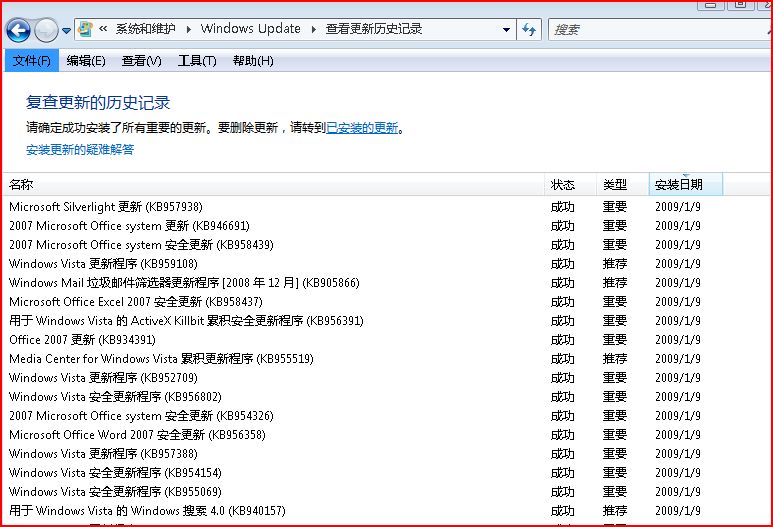This screenshot has height=527, width=773.
Task: Select ActiveX Killbit 累积安全更新 (KB956391) row
Action: pyautogui.click(x=386, y=320)
